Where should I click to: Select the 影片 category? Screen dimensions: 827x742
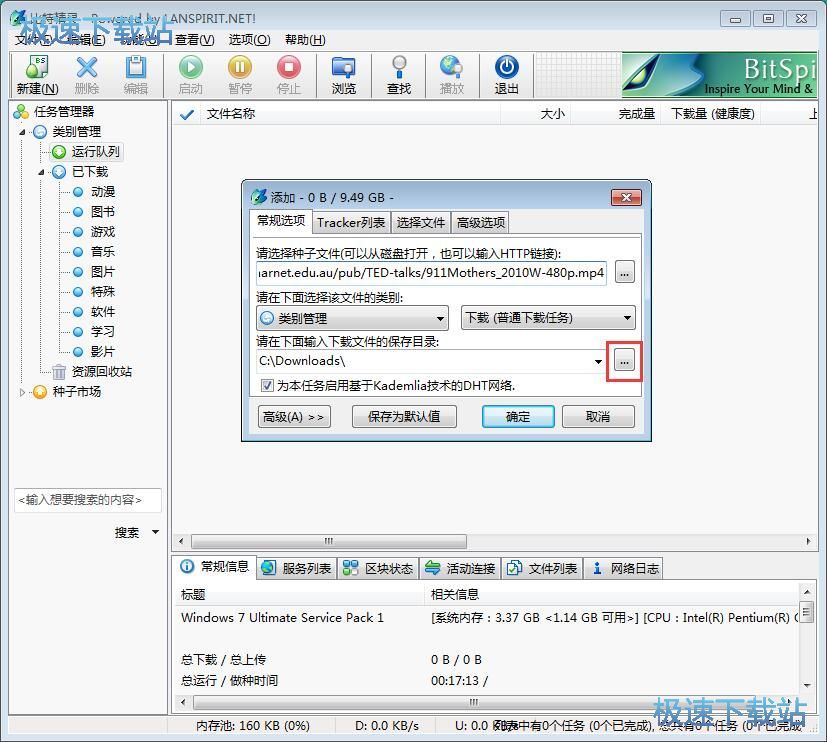click(94, 352)
